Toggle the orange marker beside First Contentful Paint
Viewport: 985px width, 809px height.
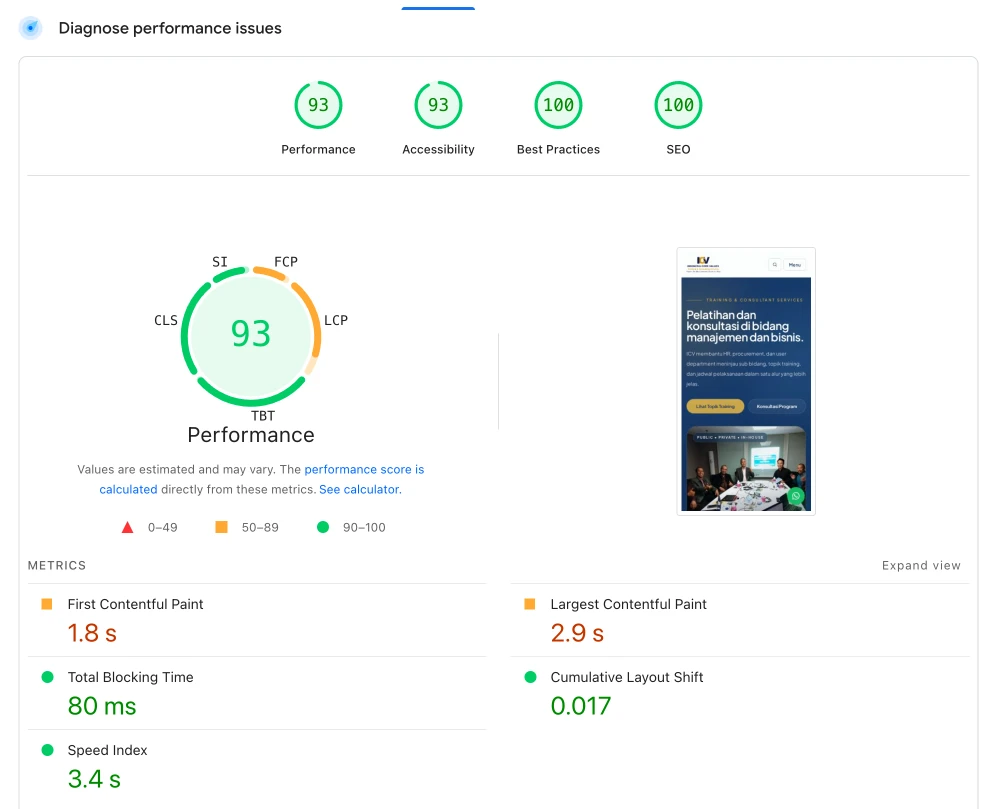[45, 604]
